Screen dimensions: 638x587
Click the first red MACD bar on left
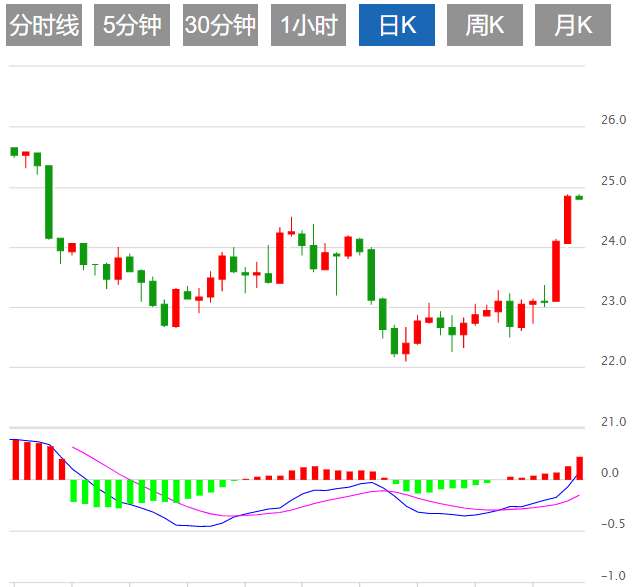[14, 458]
